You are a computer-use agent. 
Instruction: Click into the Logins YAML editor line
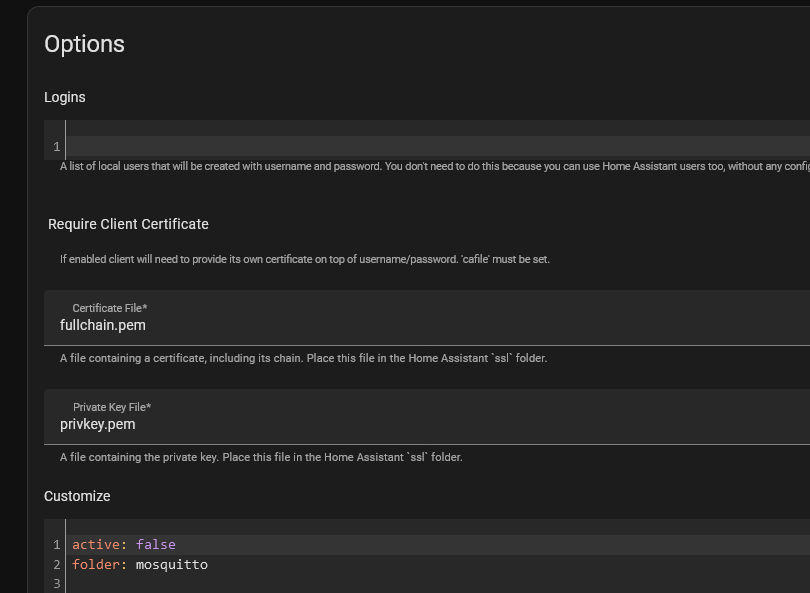point(438,147)
